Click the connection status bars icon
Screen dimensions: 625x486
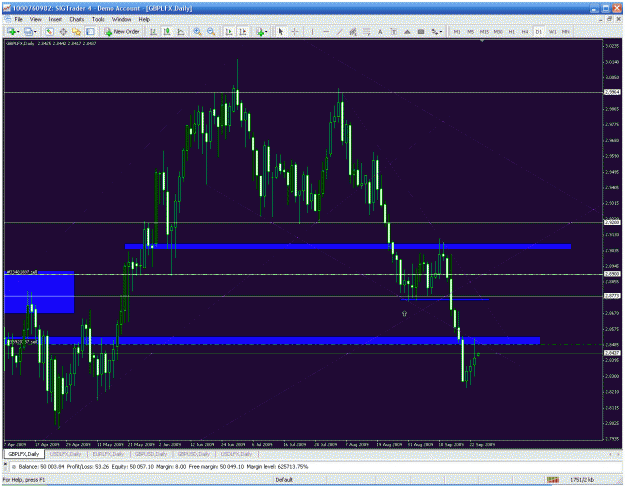tap(552, 480)
